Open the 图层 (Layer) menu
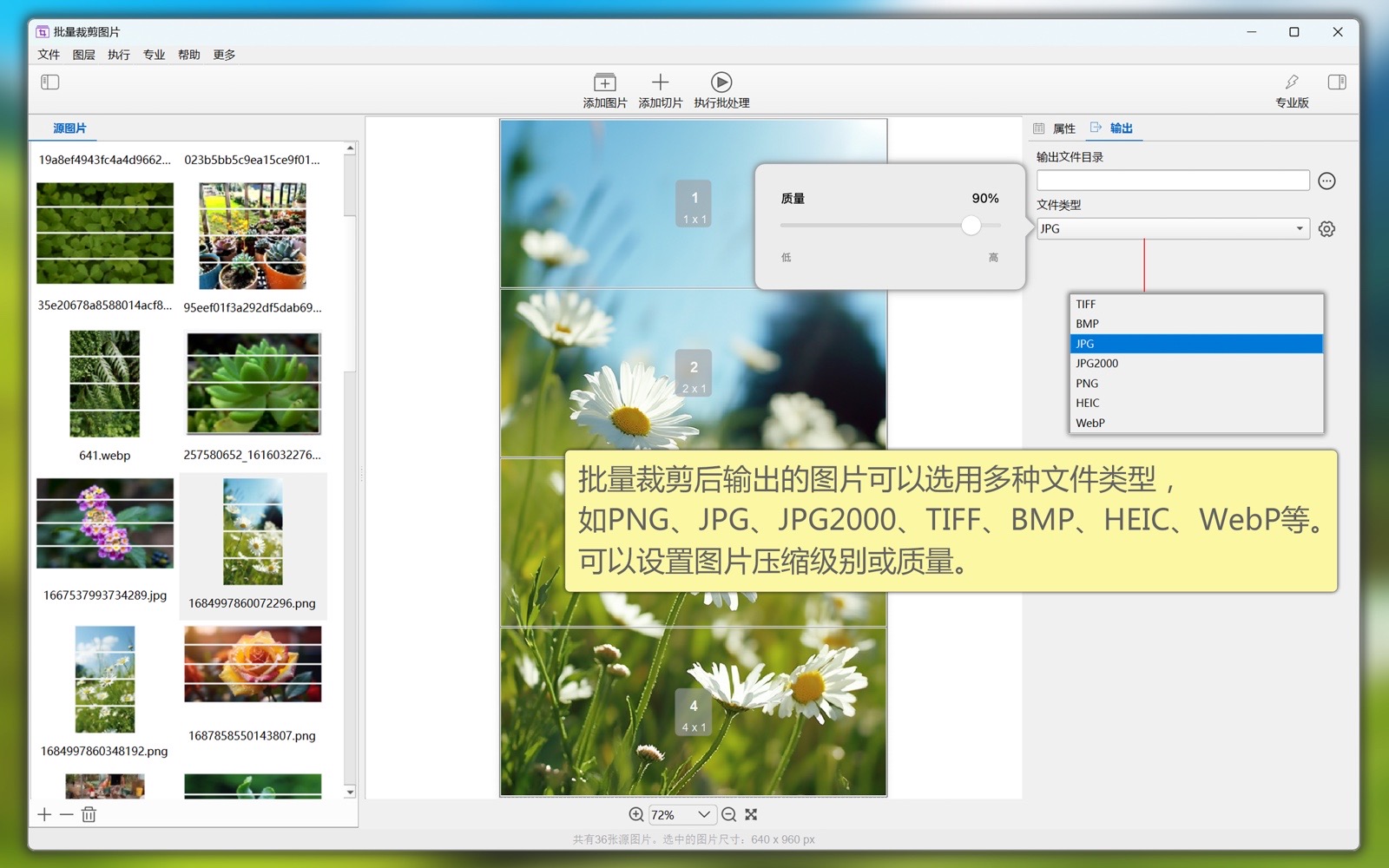This screenshot has width=1389, height=868. click(x=84, y=55)
